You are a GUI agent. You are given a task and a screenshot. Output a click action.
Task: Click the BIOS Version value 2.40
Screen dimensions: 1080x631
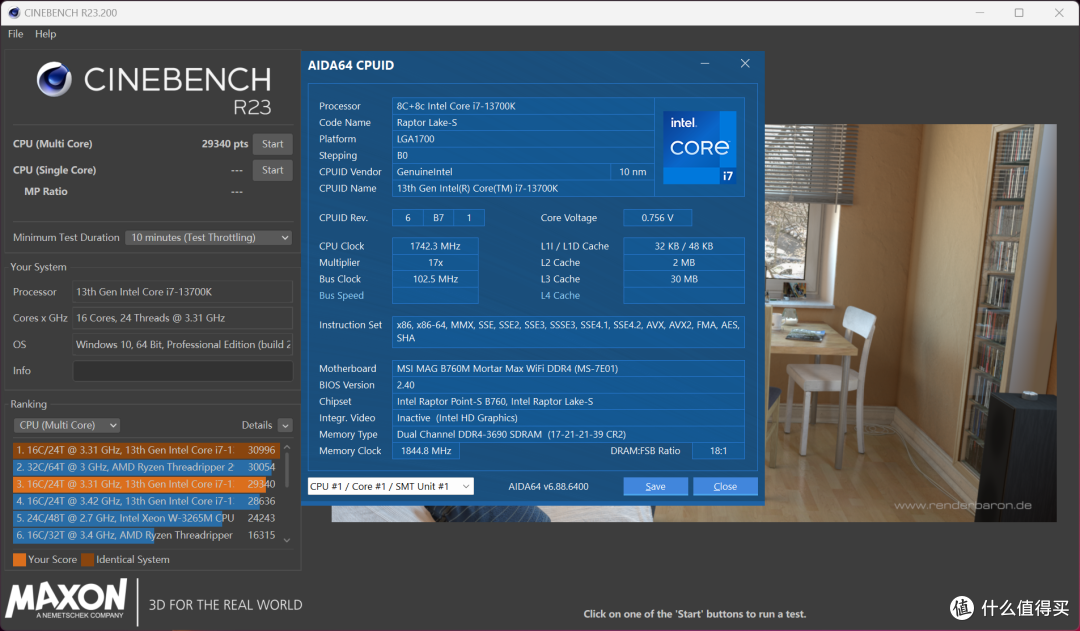[568, 385]
